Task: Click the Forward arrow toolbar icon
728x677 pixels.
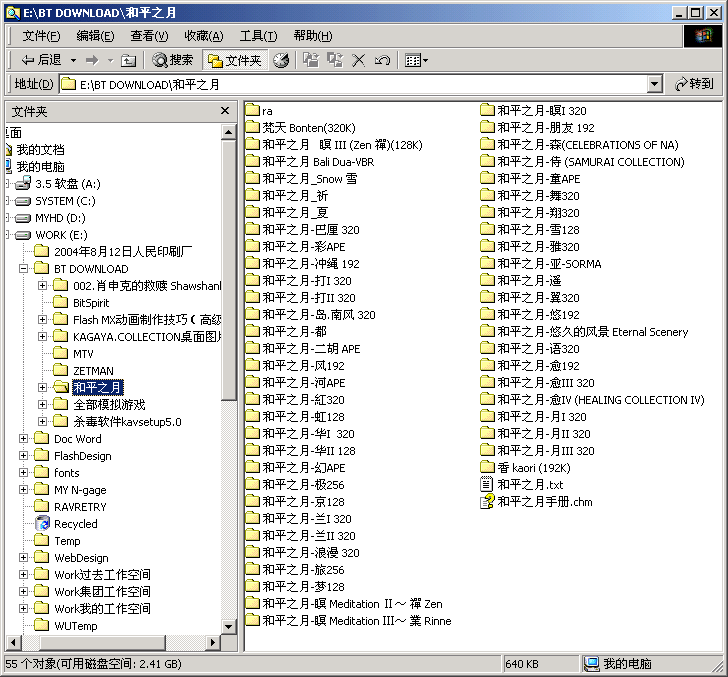Action: click(x=92, y=60)
